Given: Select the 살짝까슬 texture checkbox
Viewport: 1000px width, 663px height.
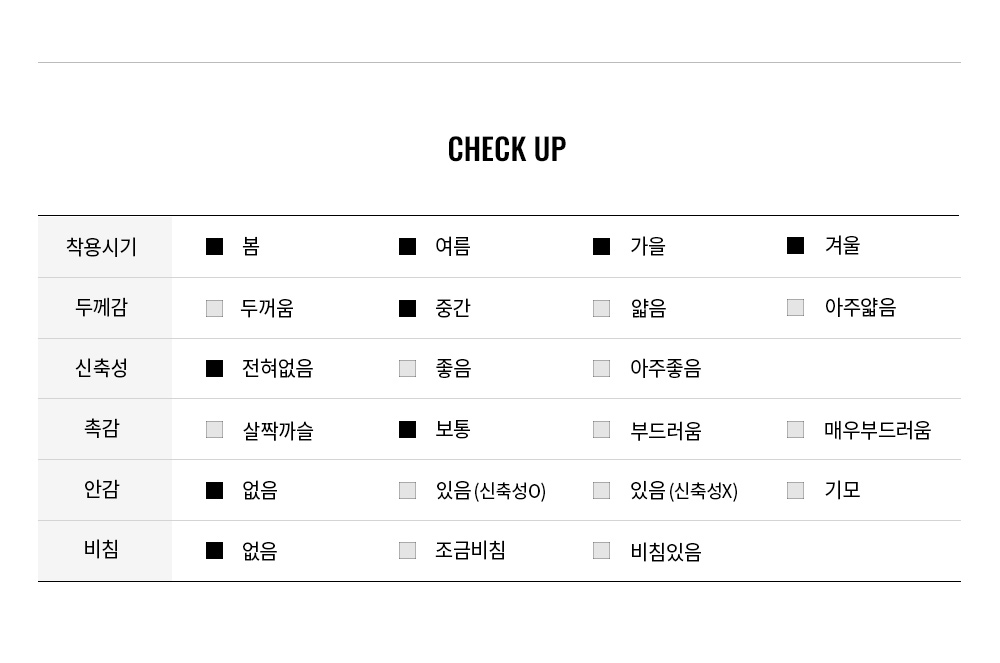Looking at the screenshot, I should click(214, 430).
